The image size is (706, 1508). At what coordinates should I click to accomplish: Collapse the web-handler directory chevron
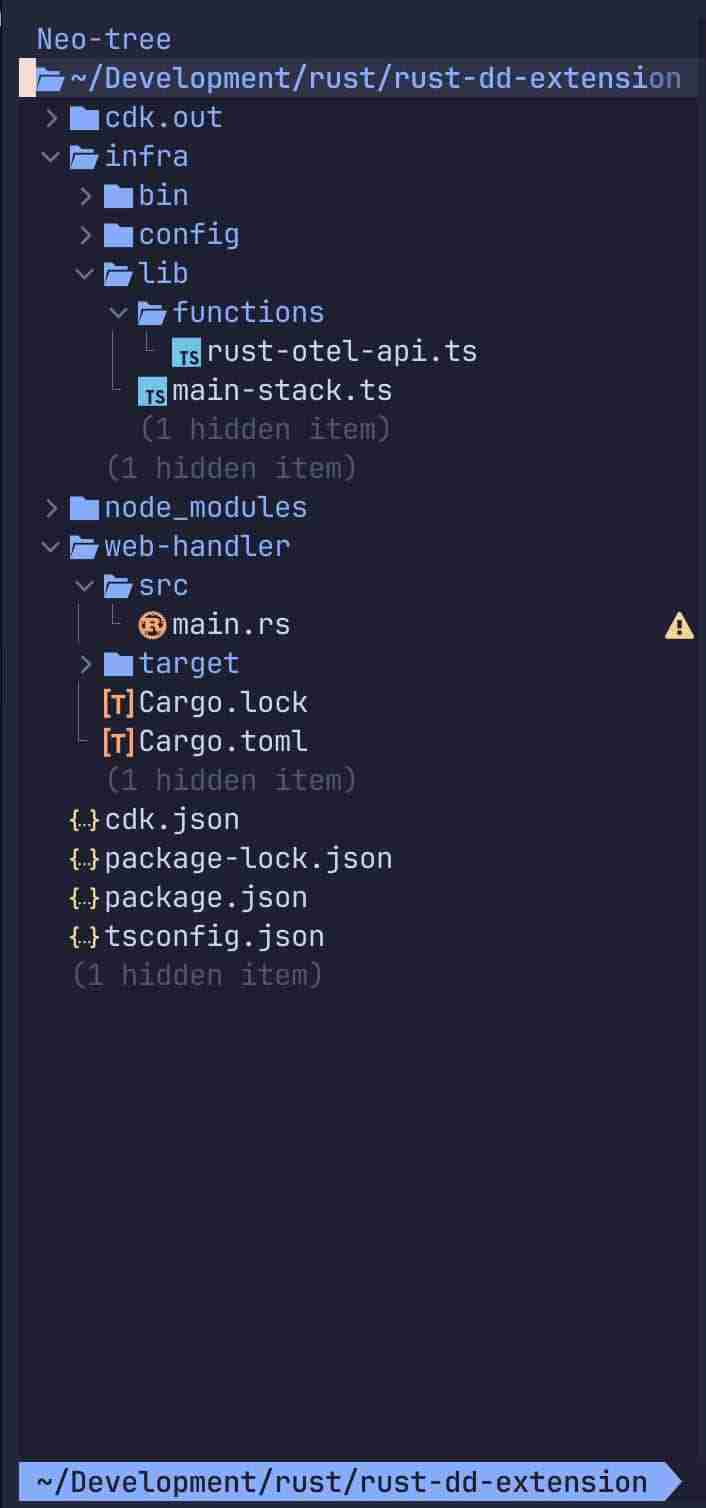click(x=51, y=547)
